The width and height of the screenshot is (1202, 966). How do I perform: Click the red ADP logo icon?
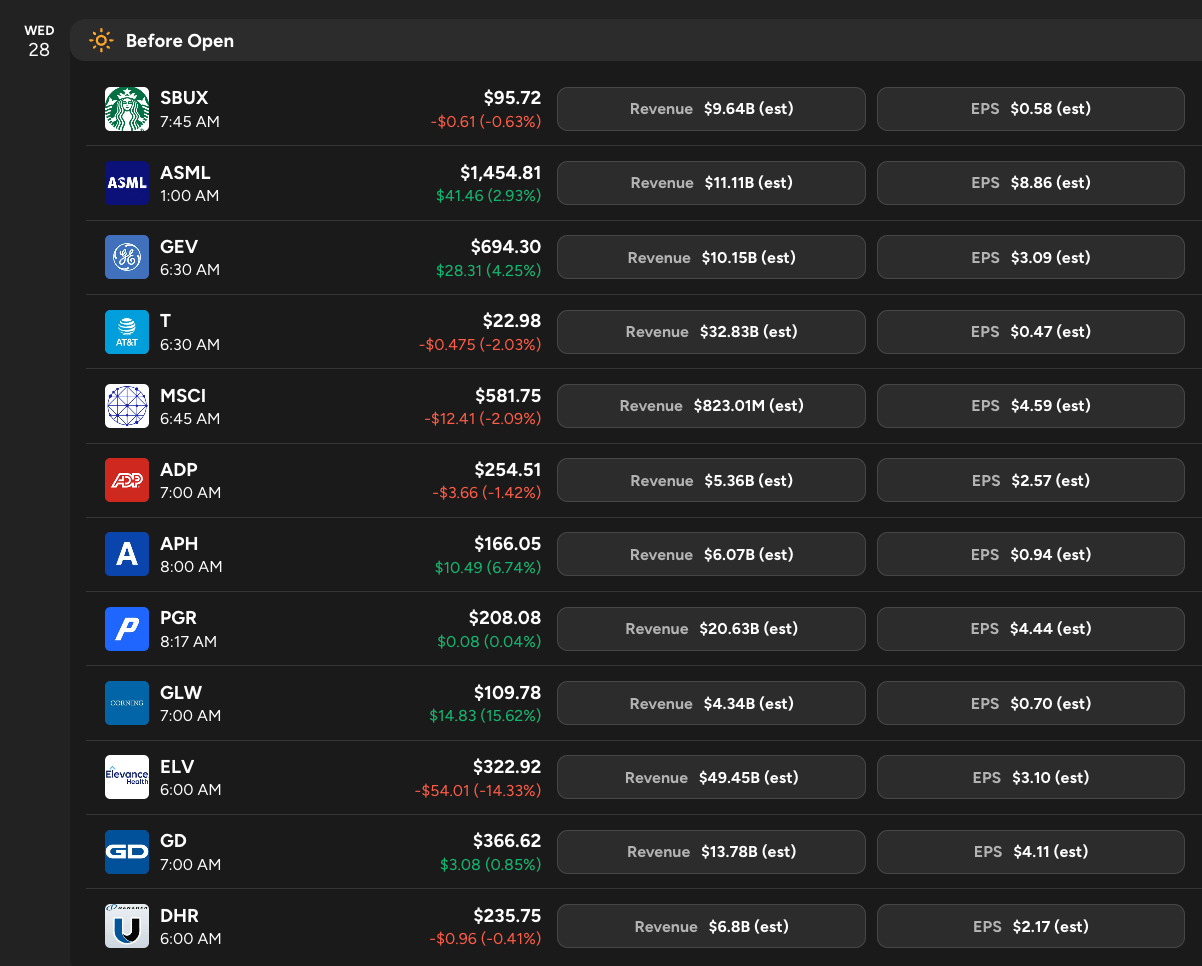pos(127,480)
